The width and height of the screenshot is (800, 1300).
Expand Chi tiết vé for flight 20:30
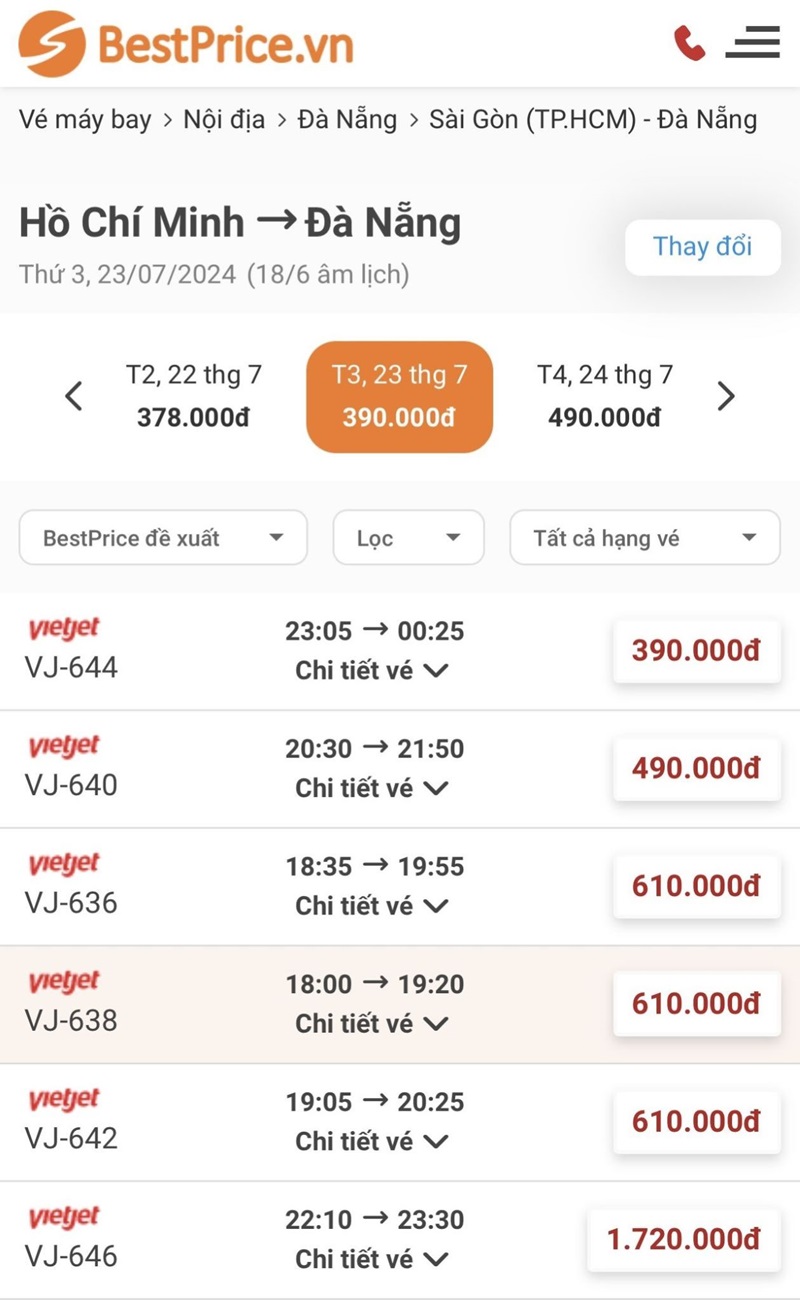click(371, 788)
